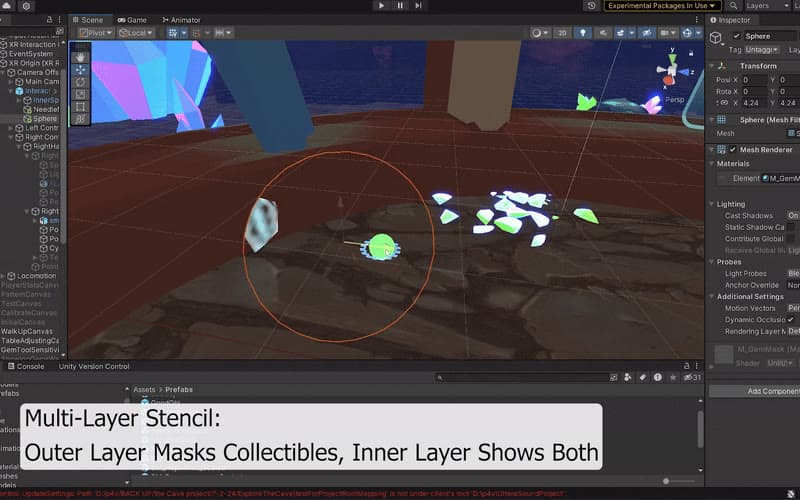Open the undo history icon

(591, 6)
